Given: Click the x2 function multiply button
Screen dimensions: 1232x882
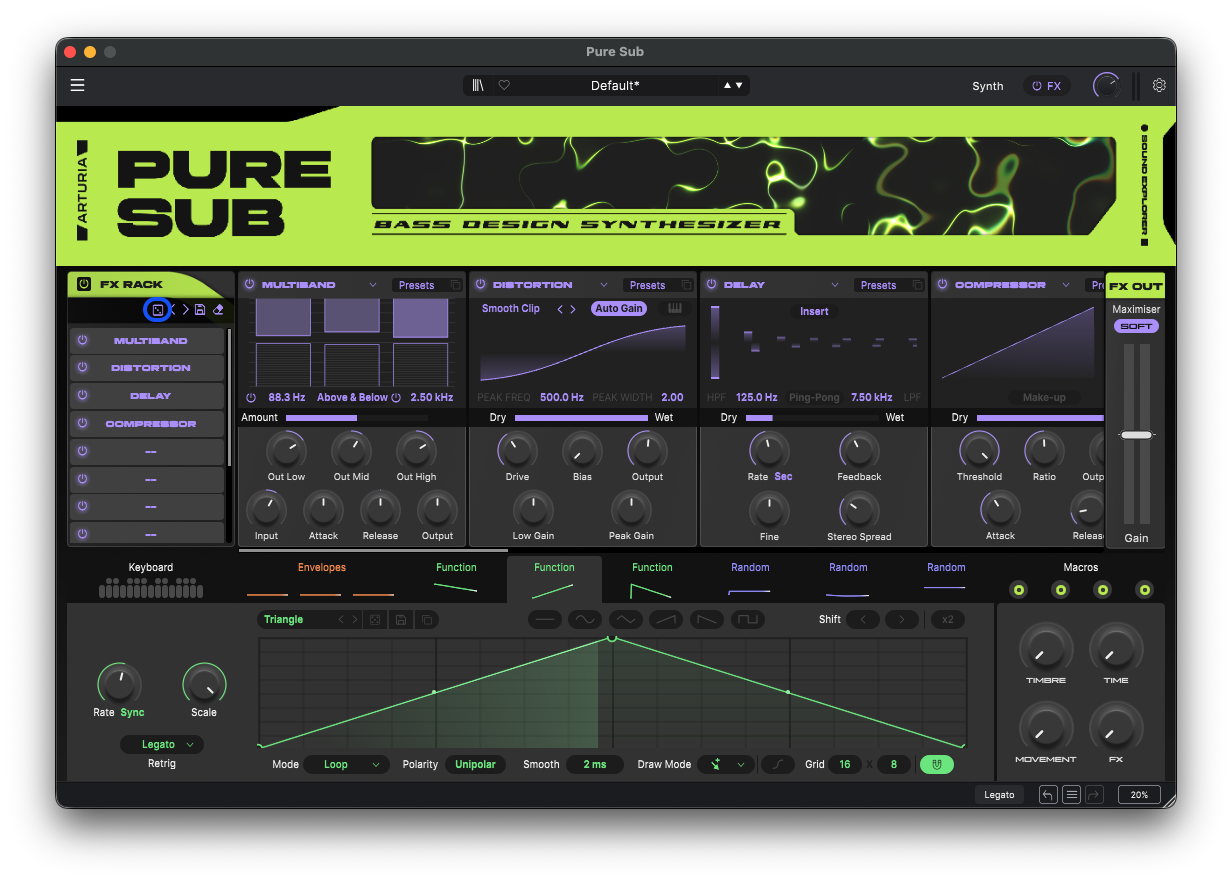Looking at the screenshot, I should pos(948,620).
